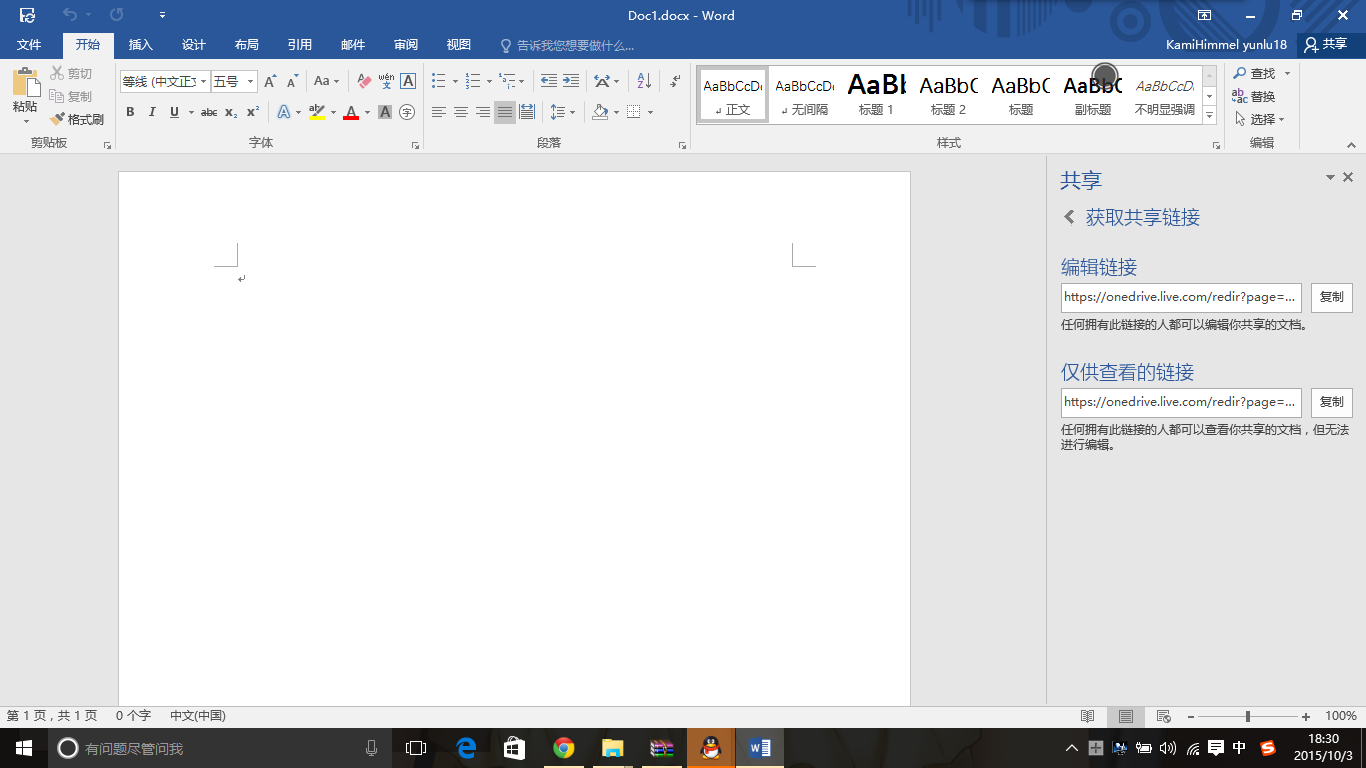Click the Increase Indent icon

pyautogui.click(x=570, y=81)
